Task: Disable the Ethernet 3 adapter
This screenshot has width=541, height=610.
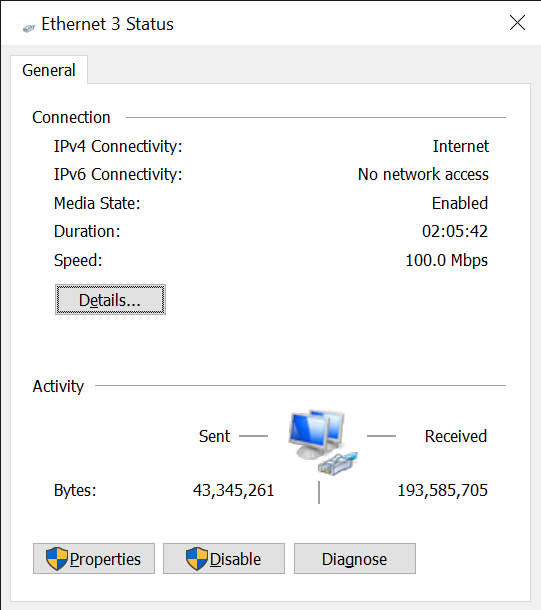Action: click(x=224, y=559)
